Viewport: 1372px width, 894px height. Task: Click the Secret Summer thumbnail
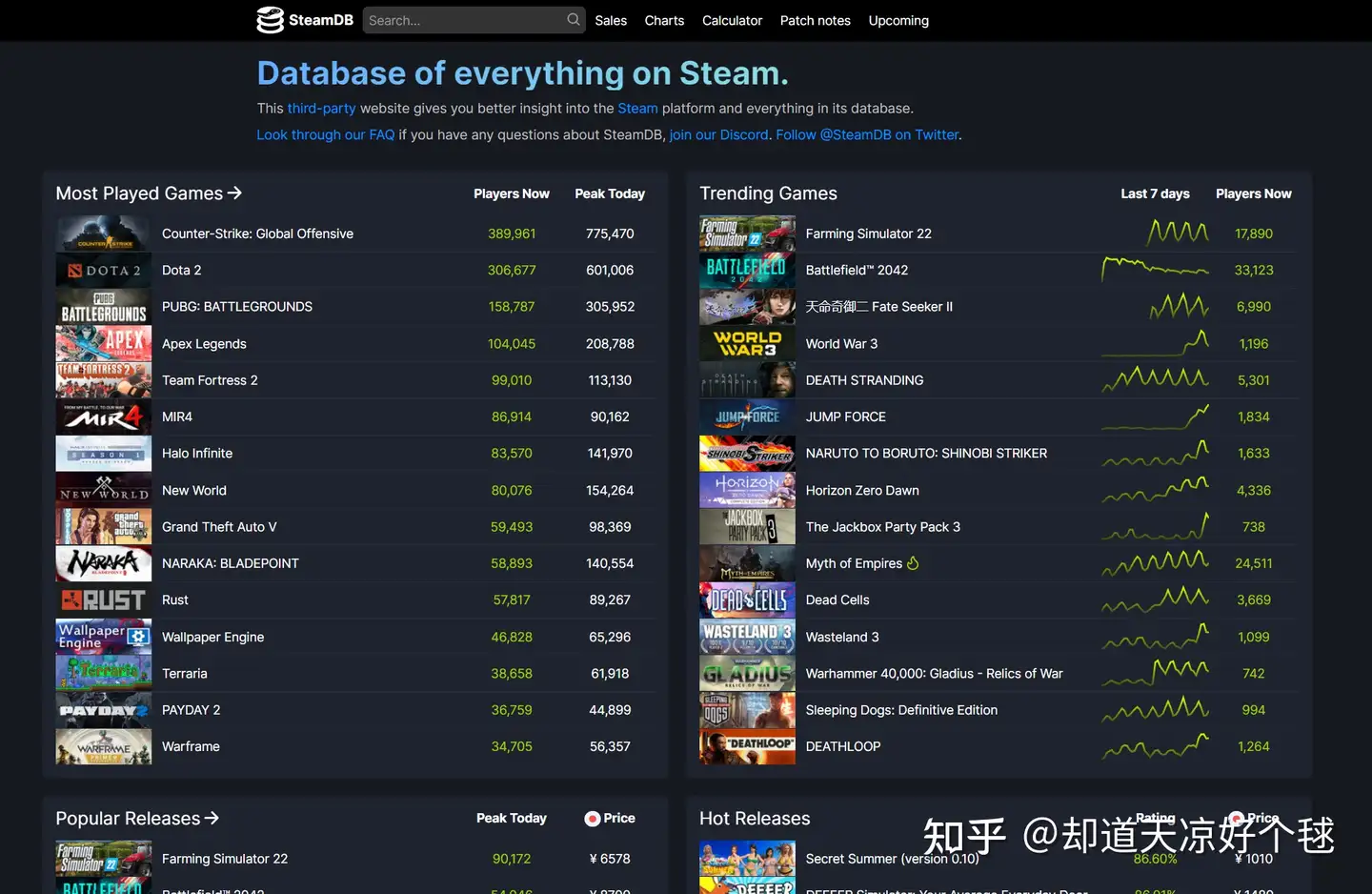click(747, 859)
